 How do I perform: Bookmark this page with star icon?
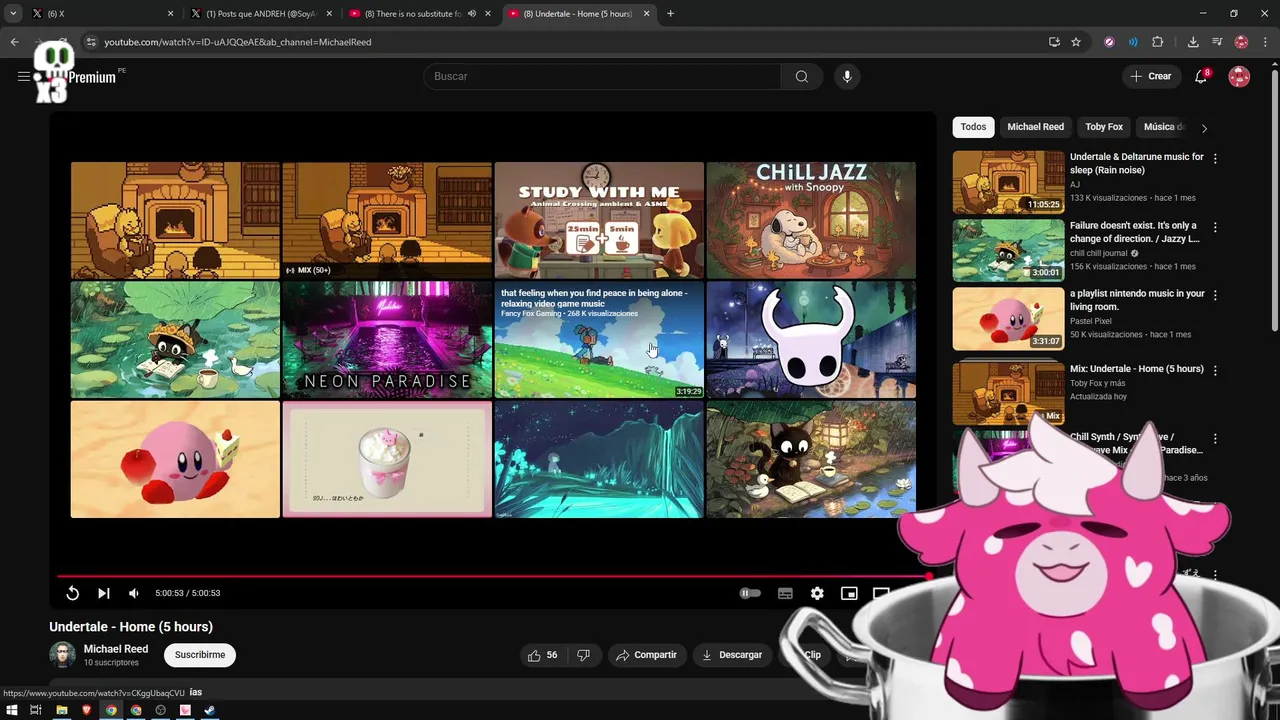(x=1076, y=42)
